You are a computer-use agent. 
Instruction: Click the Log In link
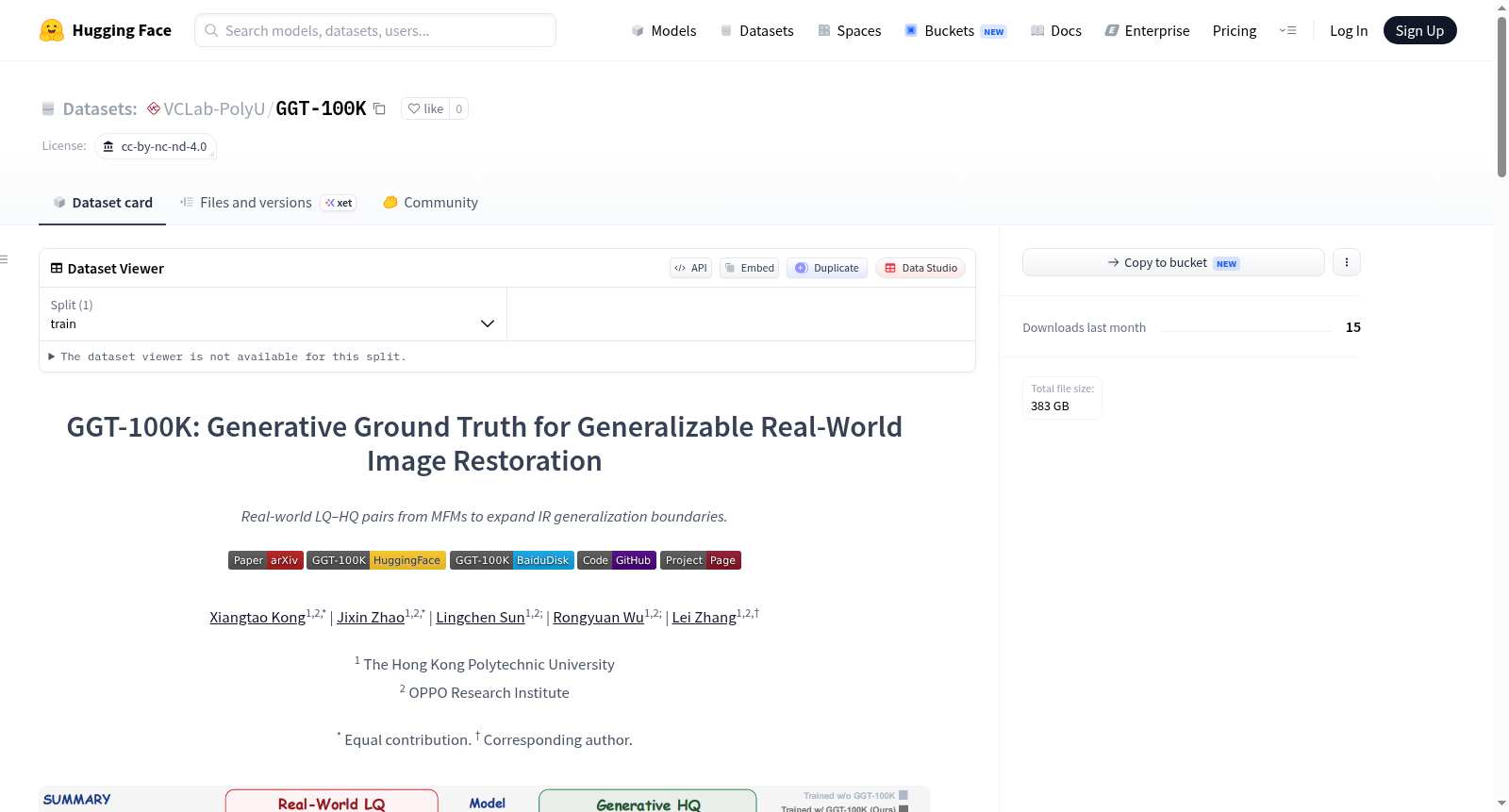point(1349,30)
